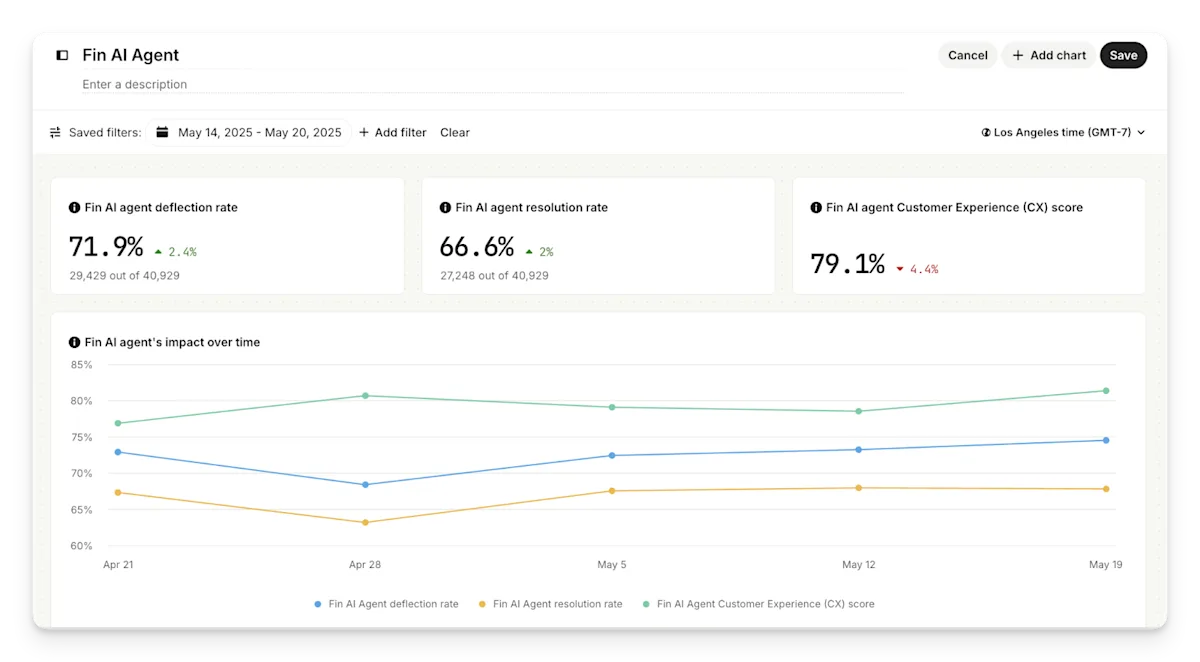Click the saved filters sliders icon
The width and height of the screenshot is (1200, 662).
pos(55,132)
